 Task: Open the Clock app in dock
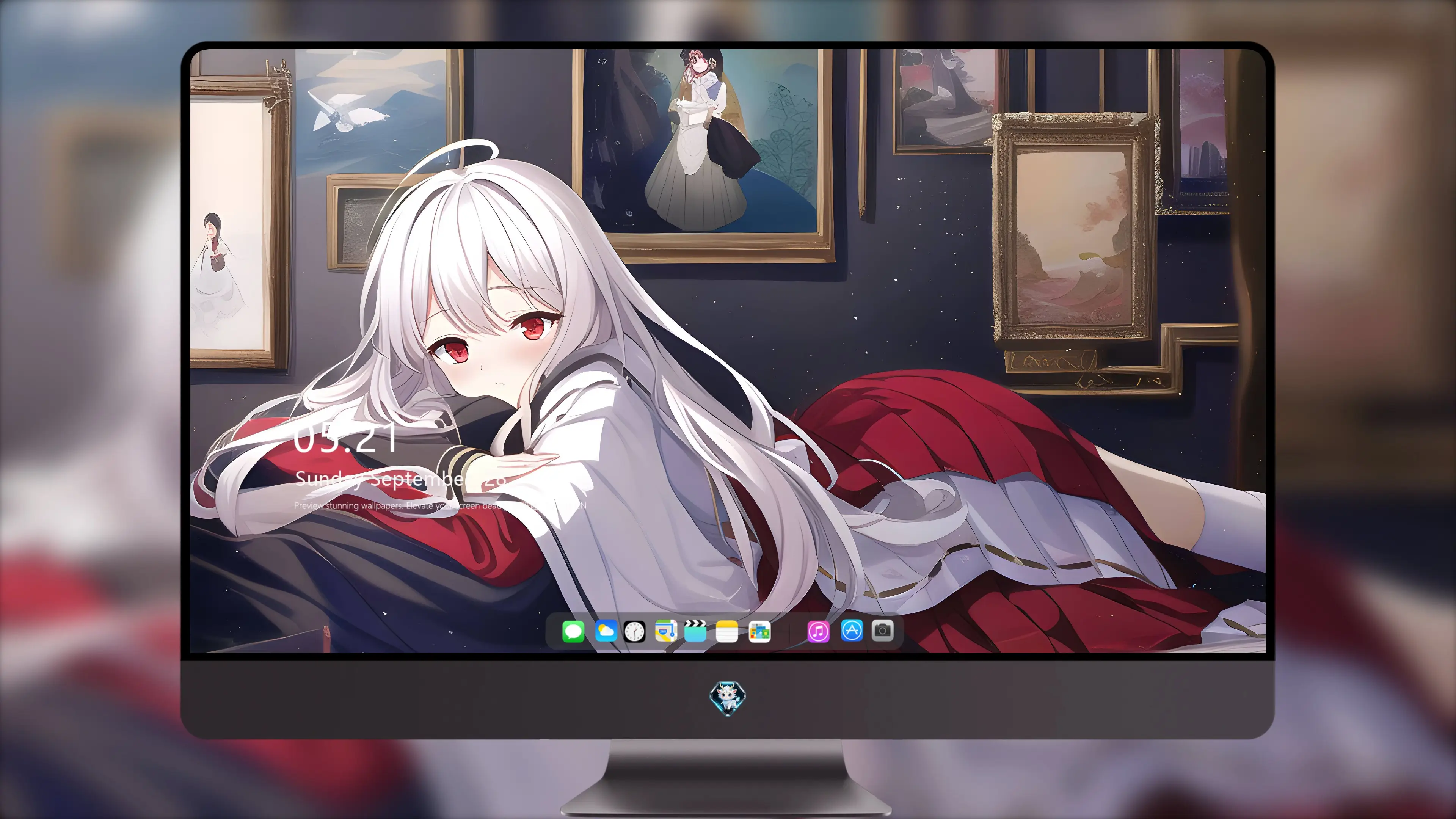(x=634, y=631)
